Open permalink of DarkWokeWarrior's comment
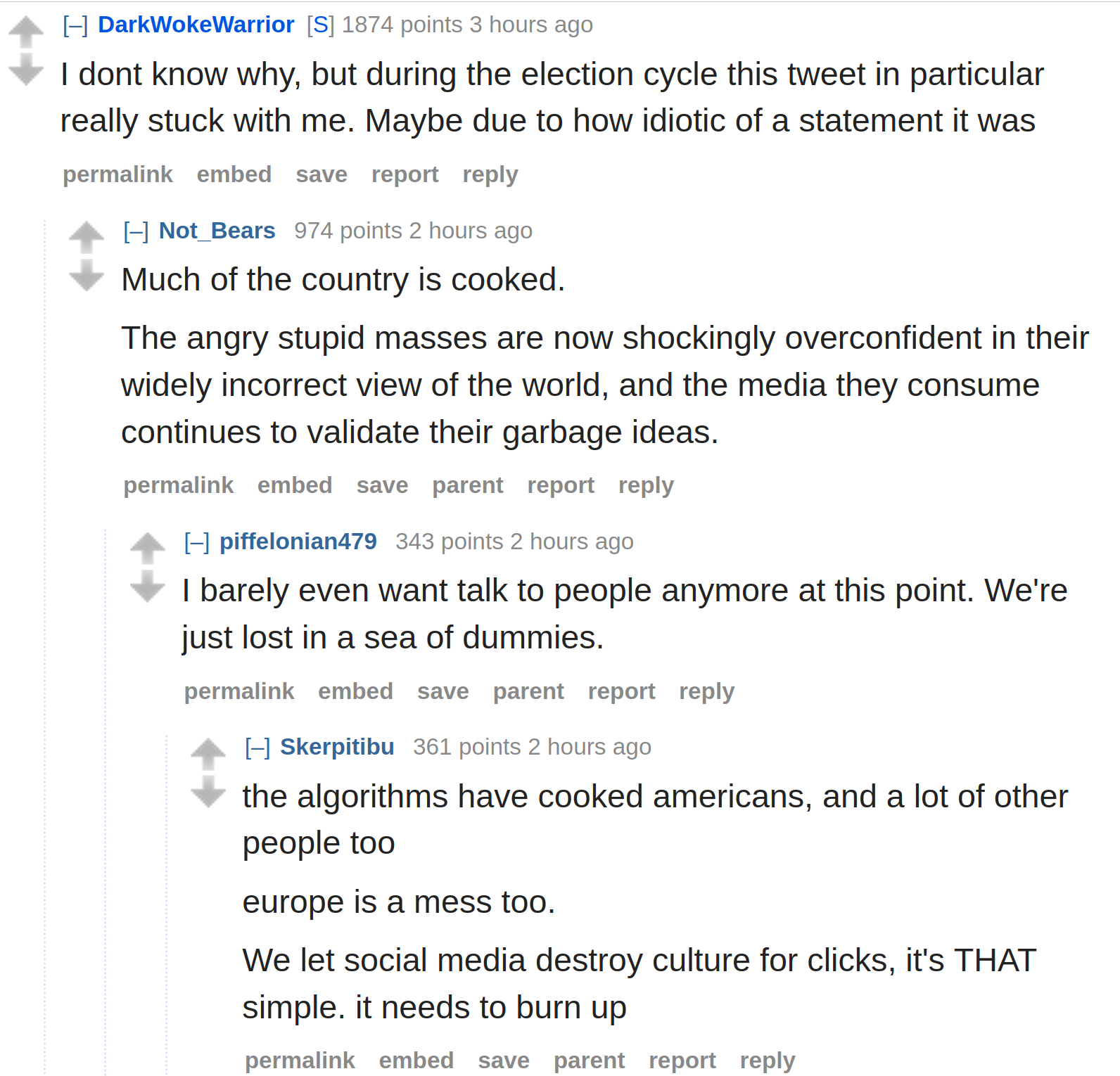This screenshot has height=1076, width=1120. (x=117, y=174)
